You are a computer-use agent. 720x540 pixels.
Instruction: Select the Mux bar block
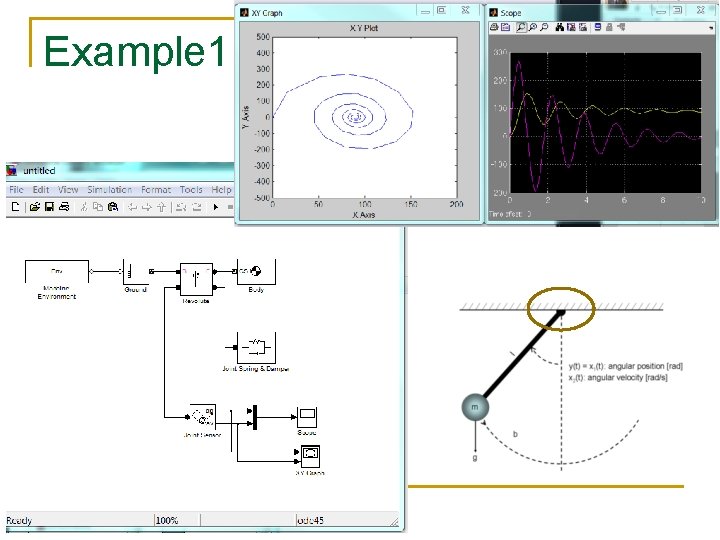(x=255, y=417)
